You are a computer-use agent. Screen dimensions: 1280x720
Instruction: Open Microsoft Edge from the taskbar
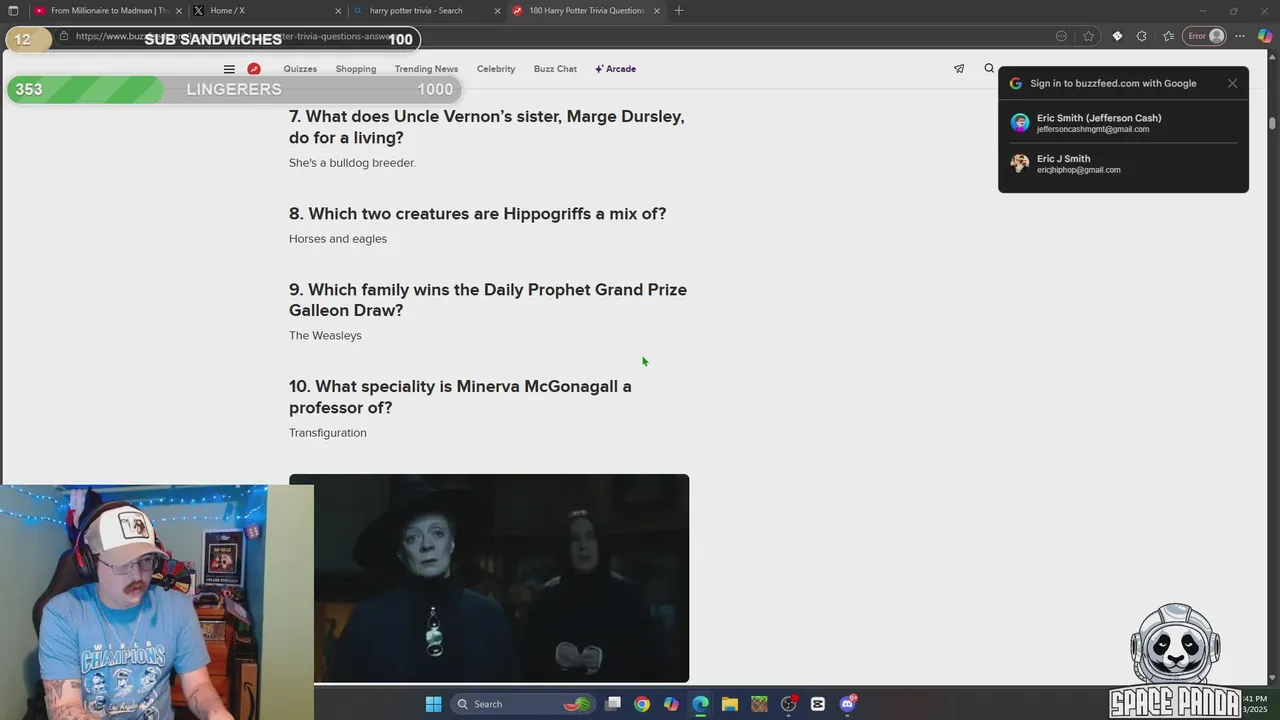pyautogui.click(x=700, y=704)
